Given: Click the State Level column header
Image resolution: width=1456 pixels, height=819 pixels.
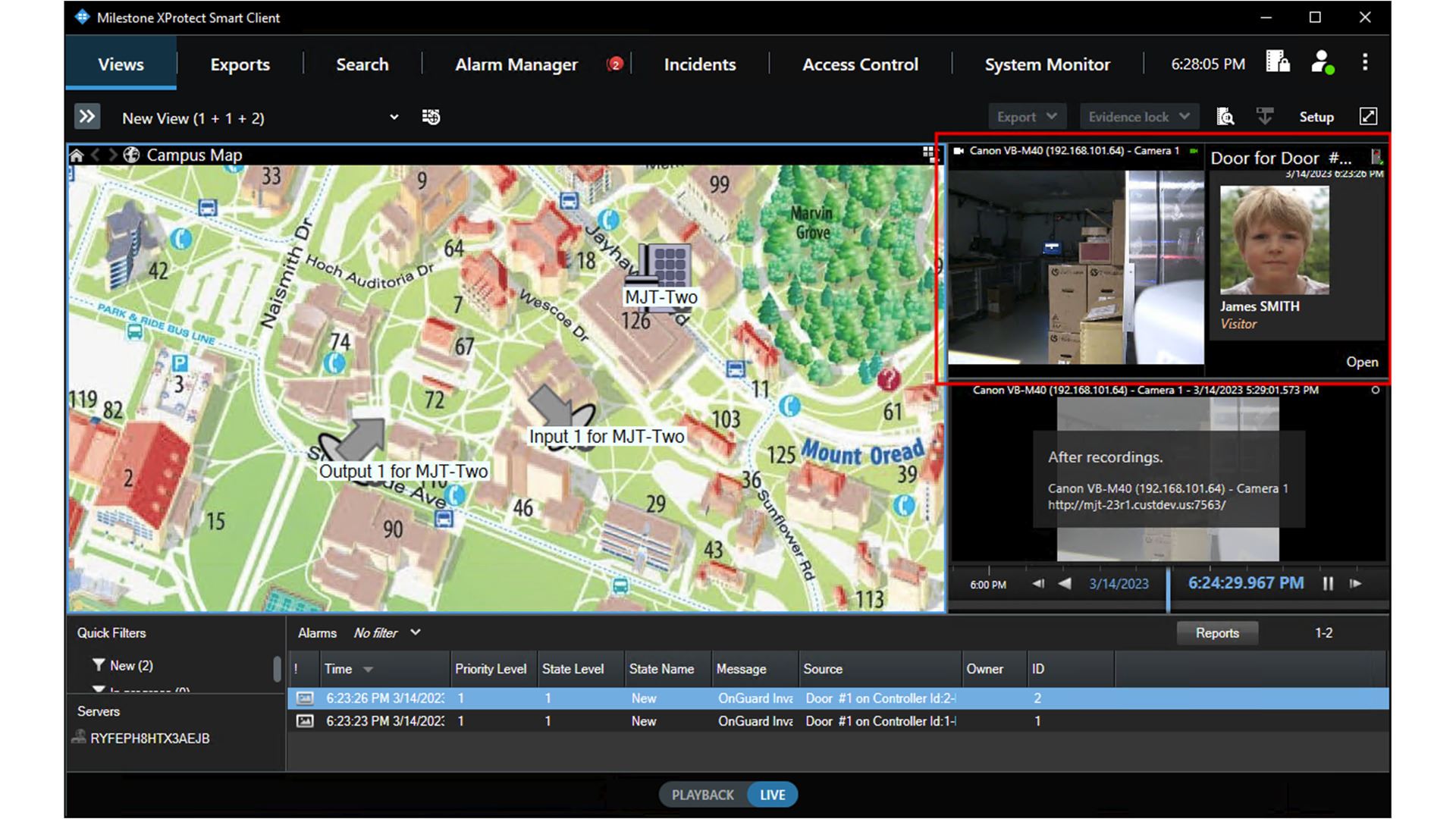Looking at the screenshot, I should click(x=581, y=669).
